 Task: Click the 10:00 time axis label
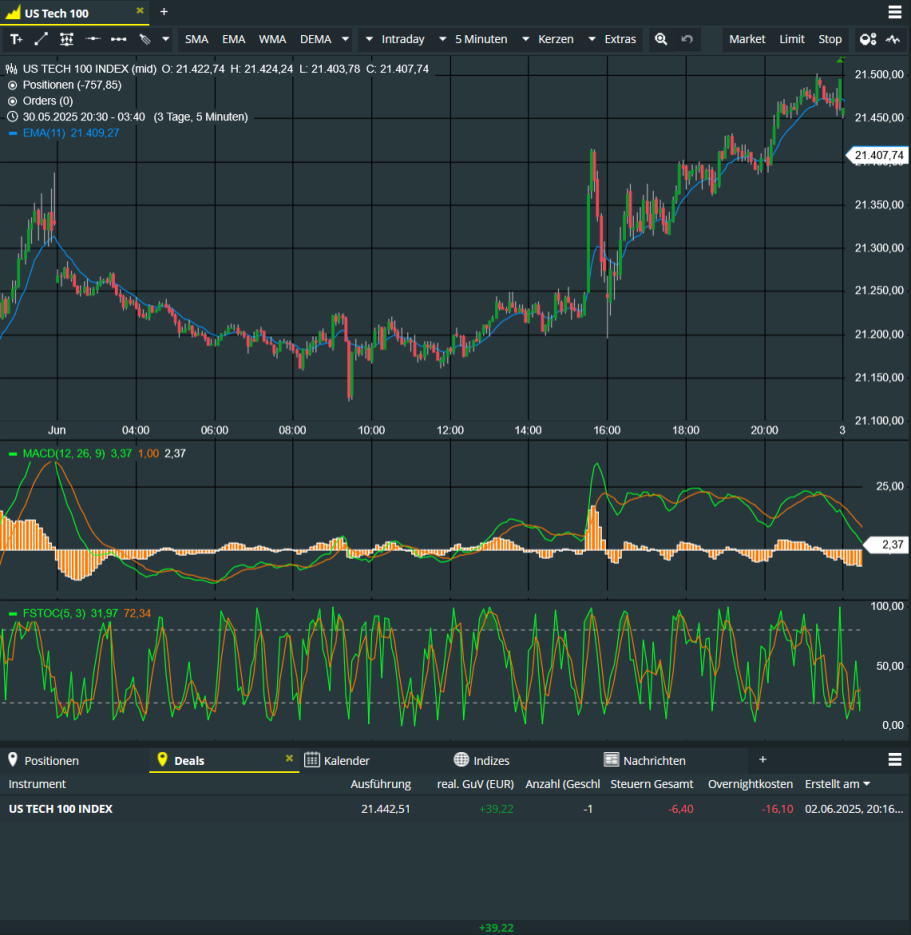[x=371, y=430]
